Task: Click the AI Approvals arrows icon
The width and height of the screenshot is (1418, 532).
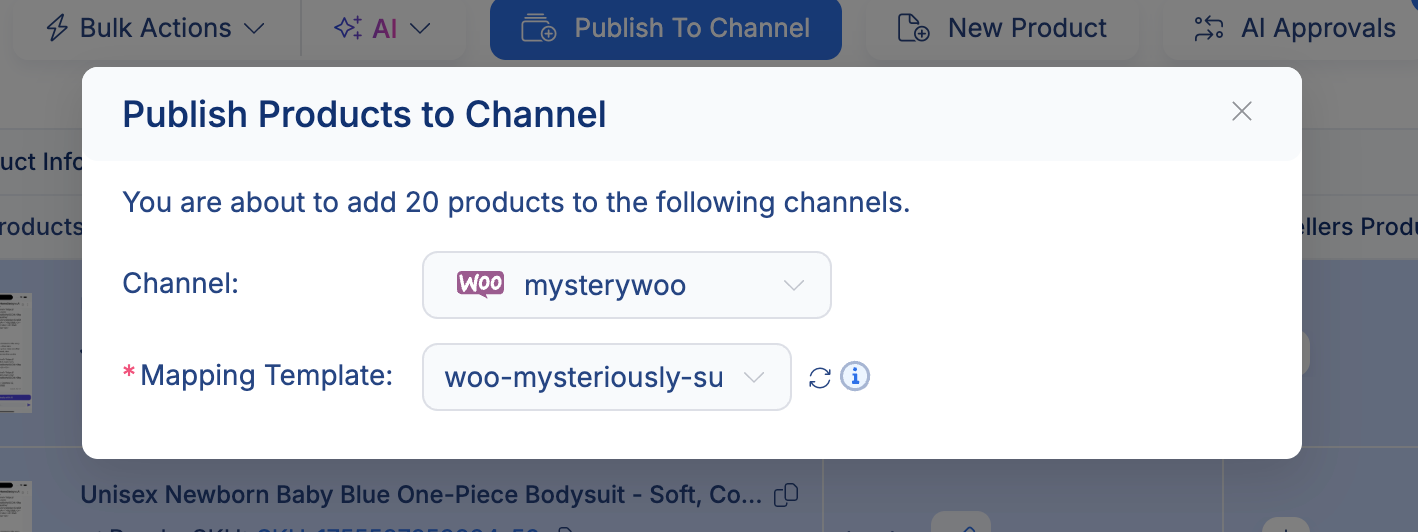Action: tap(1209, 28)
